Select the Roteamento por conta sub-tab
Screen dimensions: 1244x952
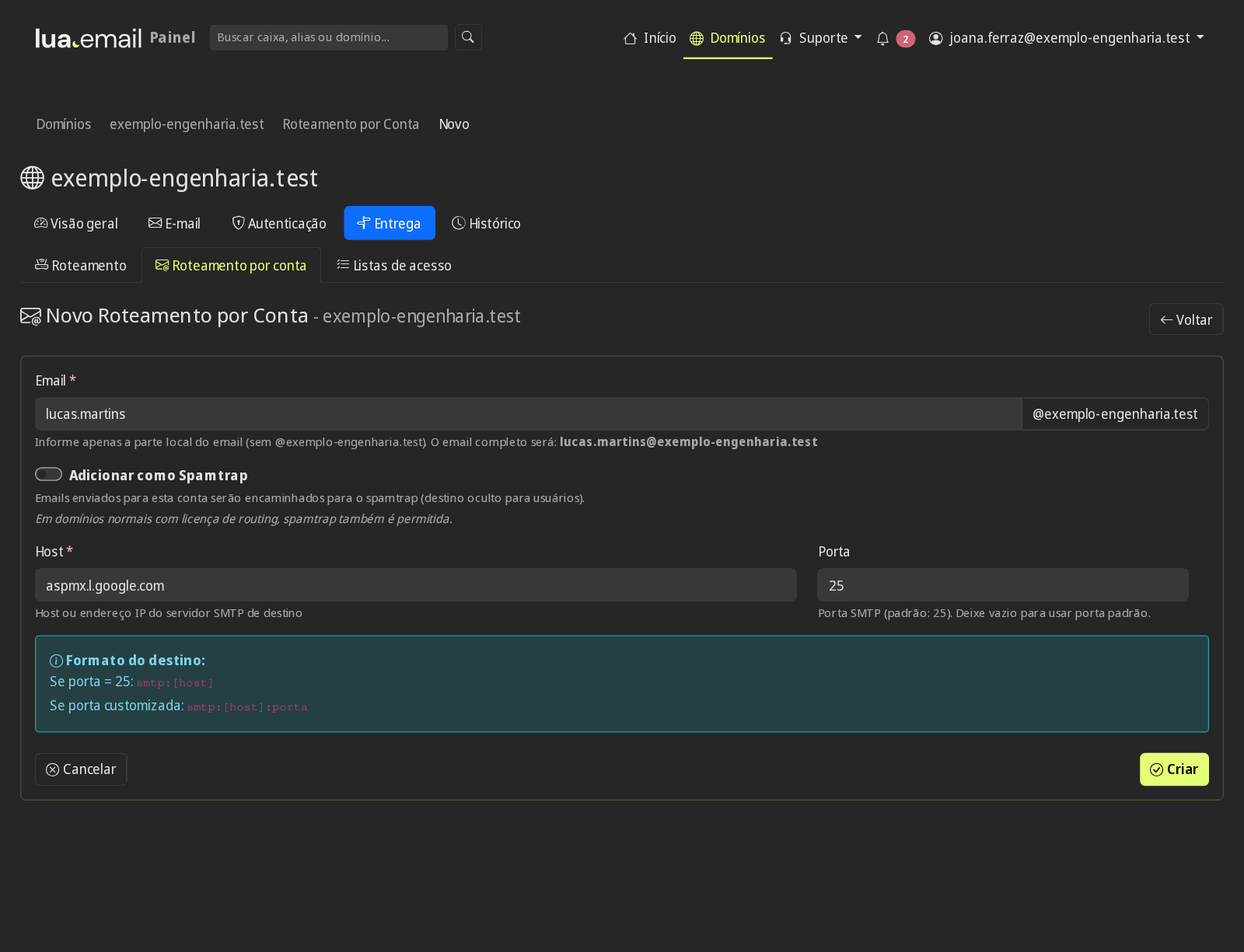231,265
